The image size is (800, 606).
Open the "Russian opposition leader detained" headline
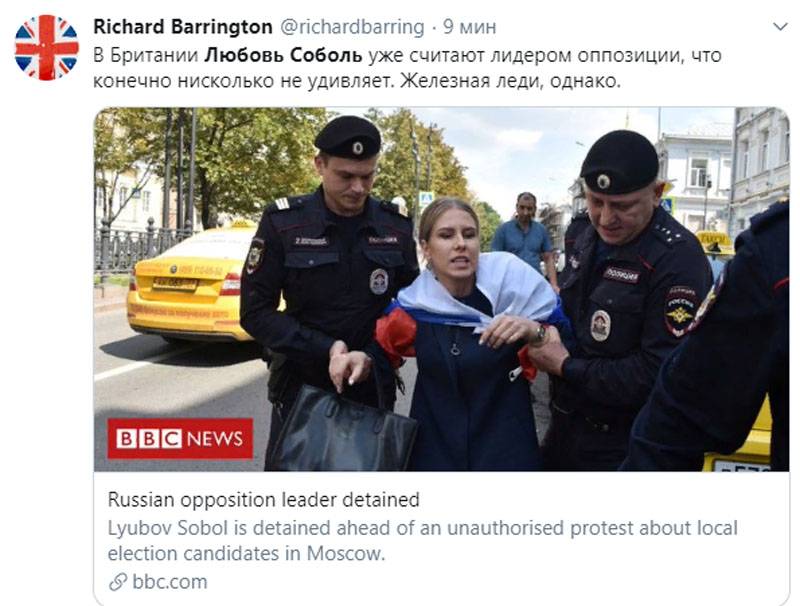click(x=263, y=499)
